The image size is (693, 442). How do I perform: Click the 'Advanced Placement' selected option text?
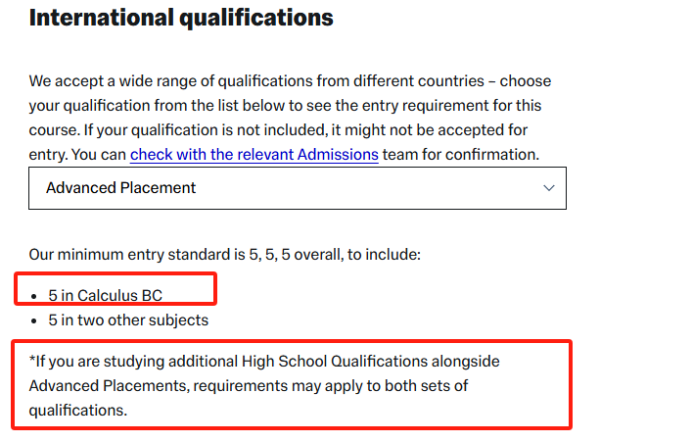[121, 188]
